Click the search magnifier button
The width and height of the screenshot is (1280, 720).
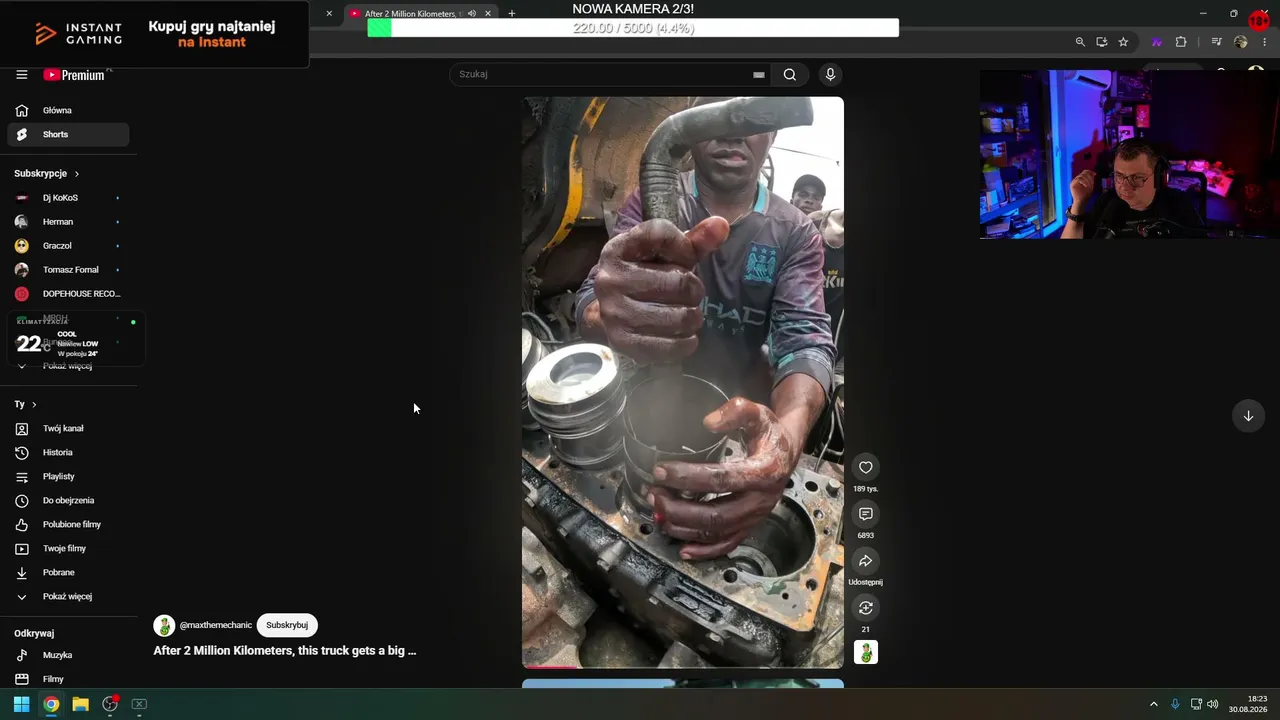[x=790, y=74]
